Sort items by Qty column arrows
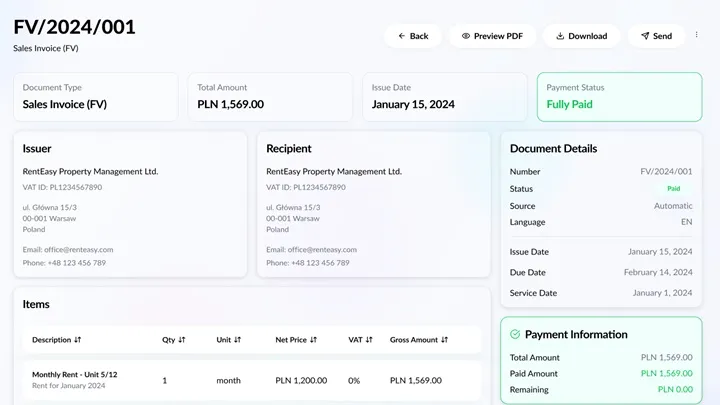This screenshot has height=405, width=720. tap(182, 340)
